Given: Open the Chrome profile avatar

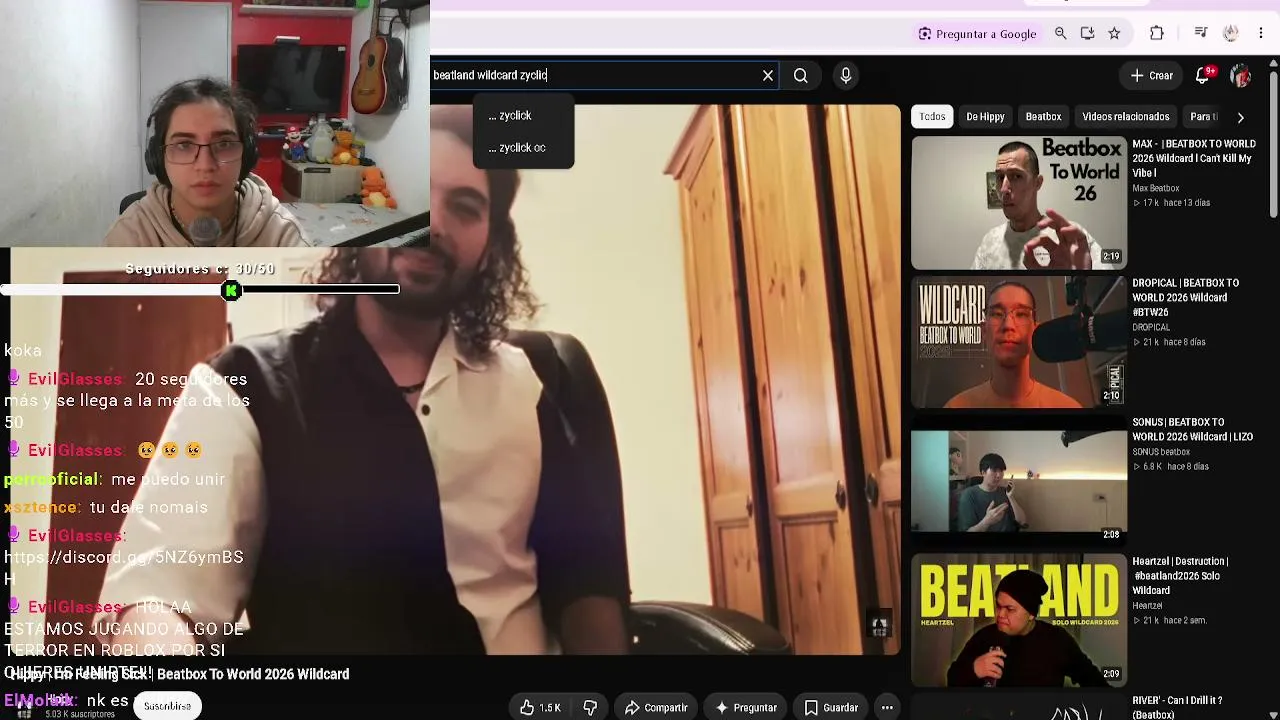Looking at the screenshot, I should pos(1231,33).
